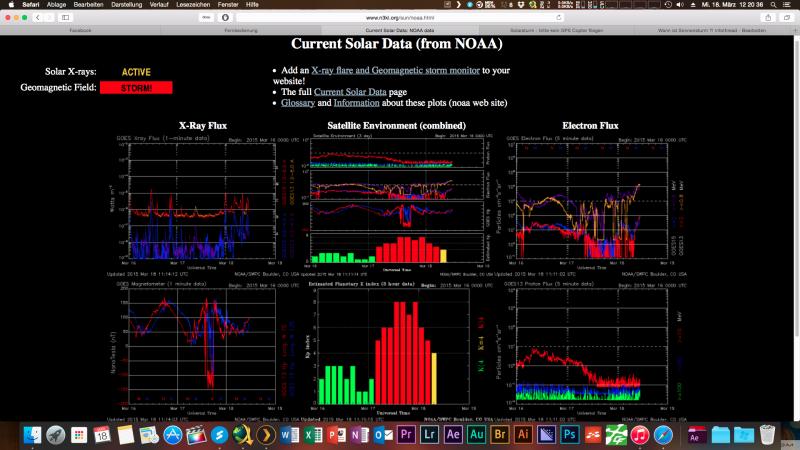Open the Darstellung menu in menu bar

[127, 5]
